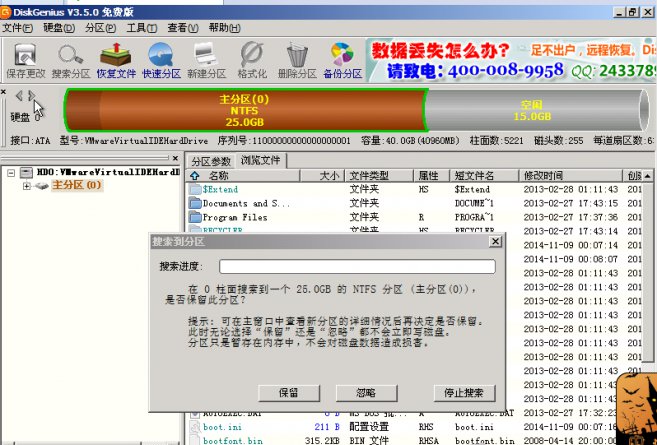Open the 分区(P) menu
657x445 pixels.
coord(101,28)
